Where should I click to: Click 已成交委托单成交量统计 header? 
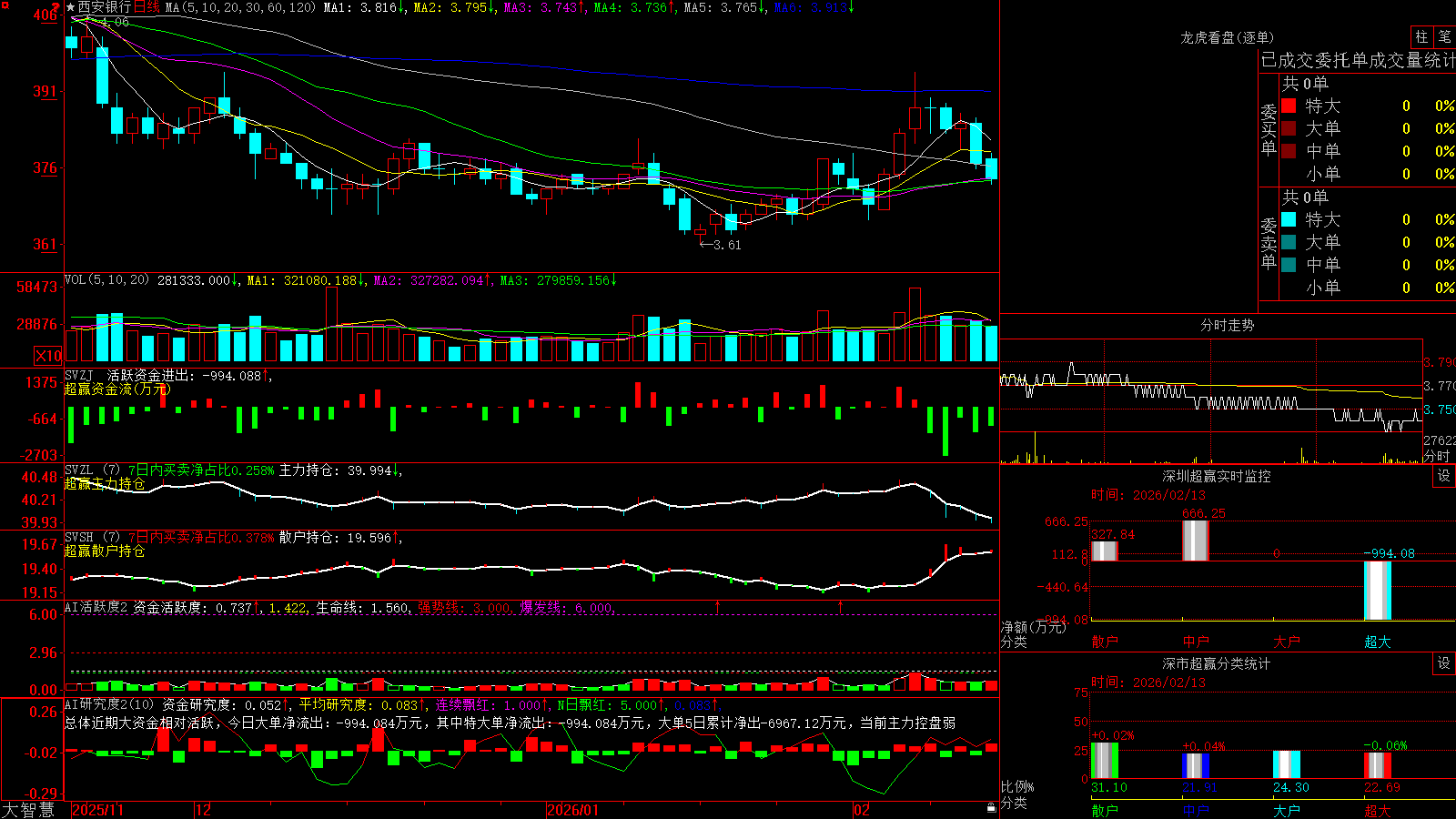pos(1358,60)
